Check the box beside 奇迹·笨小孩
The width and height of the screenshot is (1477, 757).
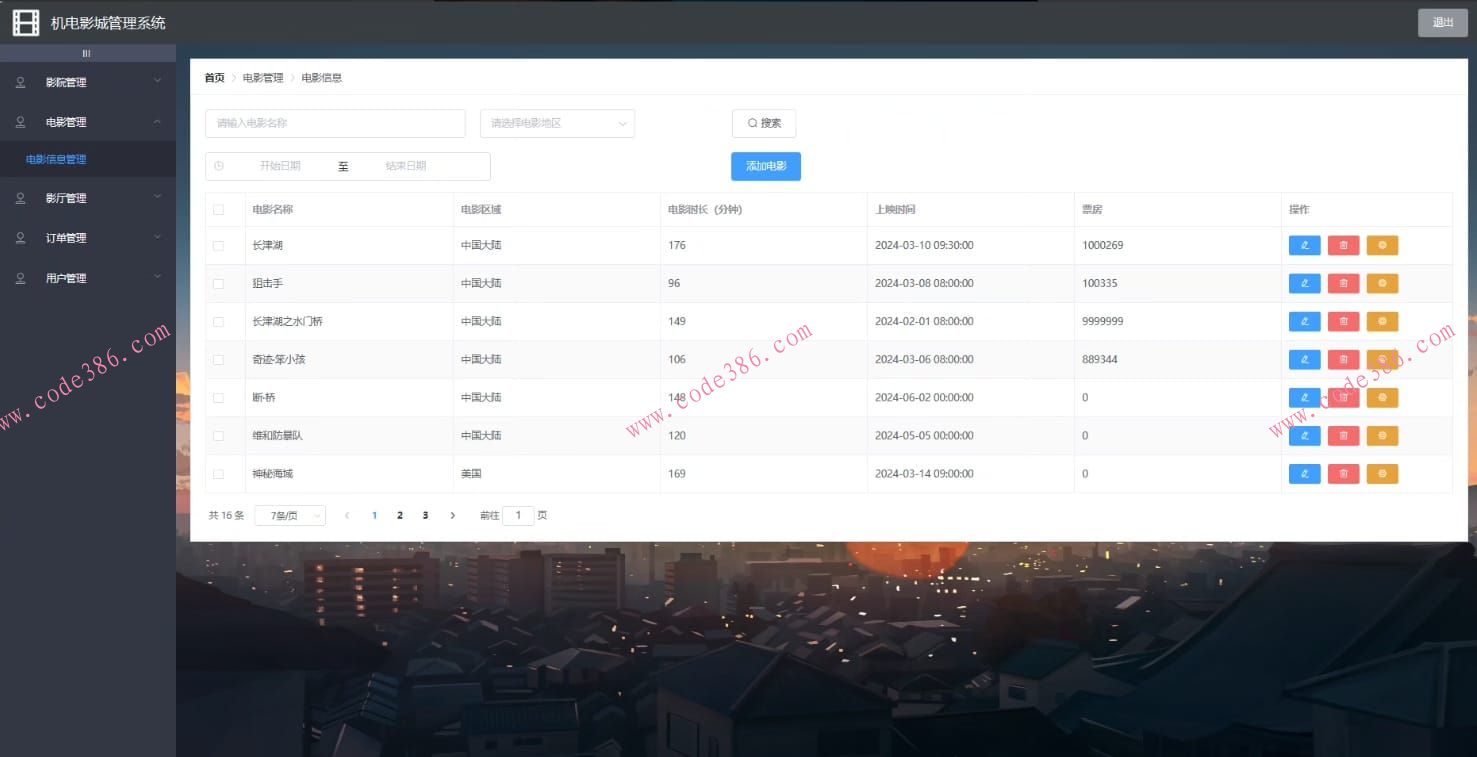[x=218, y=360]
